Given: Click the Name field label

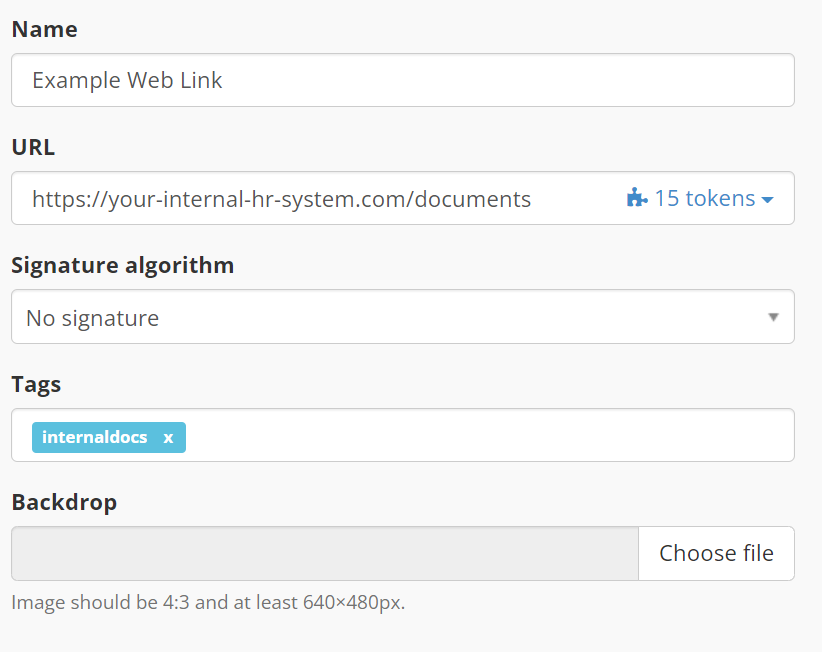Looking at the screenshot, I should click(45, 29).
